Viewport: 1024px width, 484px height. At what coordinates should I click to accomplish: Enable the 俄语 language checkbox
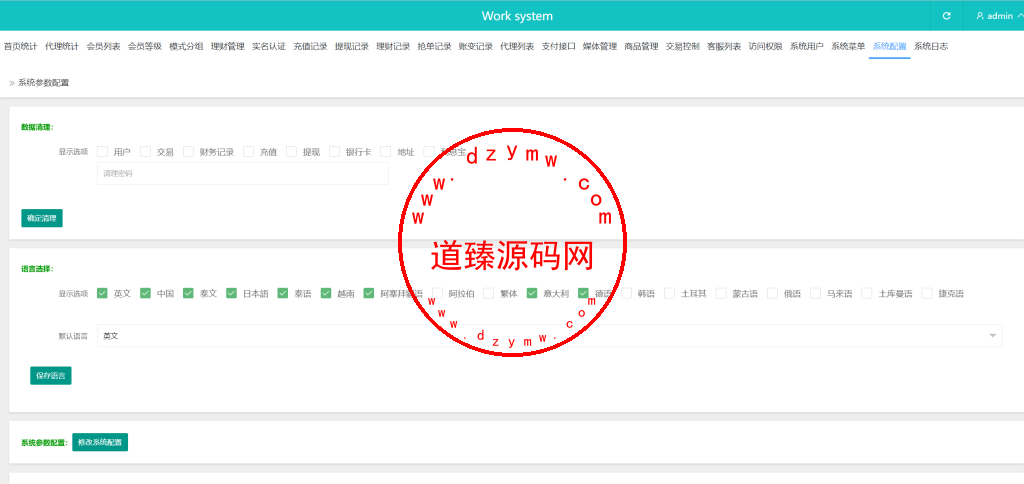click(x=773, y=293)
